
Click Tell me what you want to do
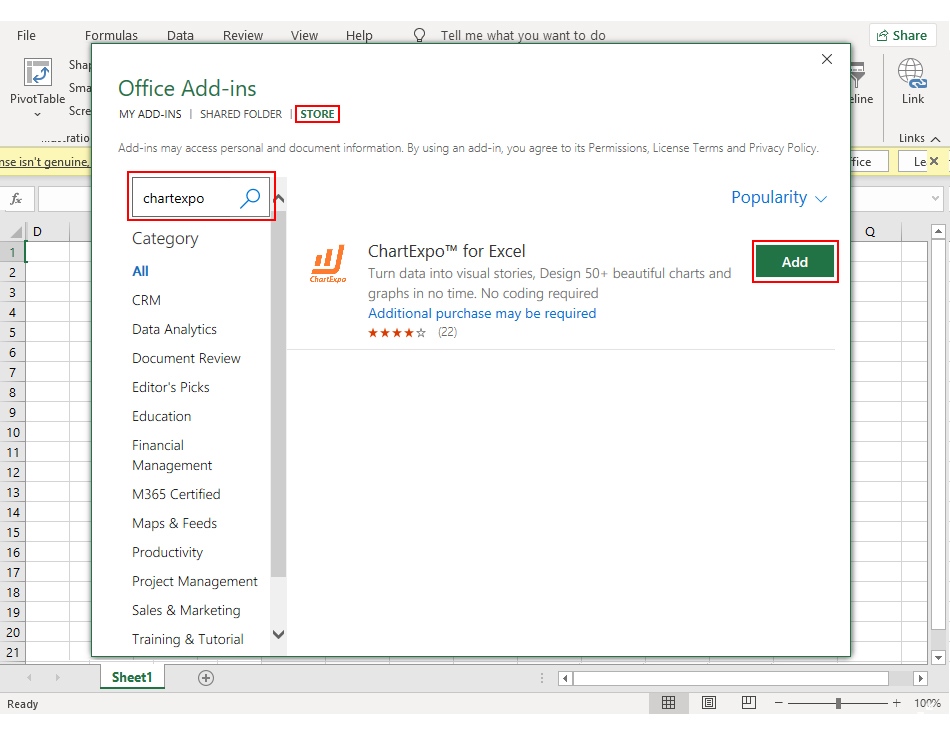click(x=523, y=35)
